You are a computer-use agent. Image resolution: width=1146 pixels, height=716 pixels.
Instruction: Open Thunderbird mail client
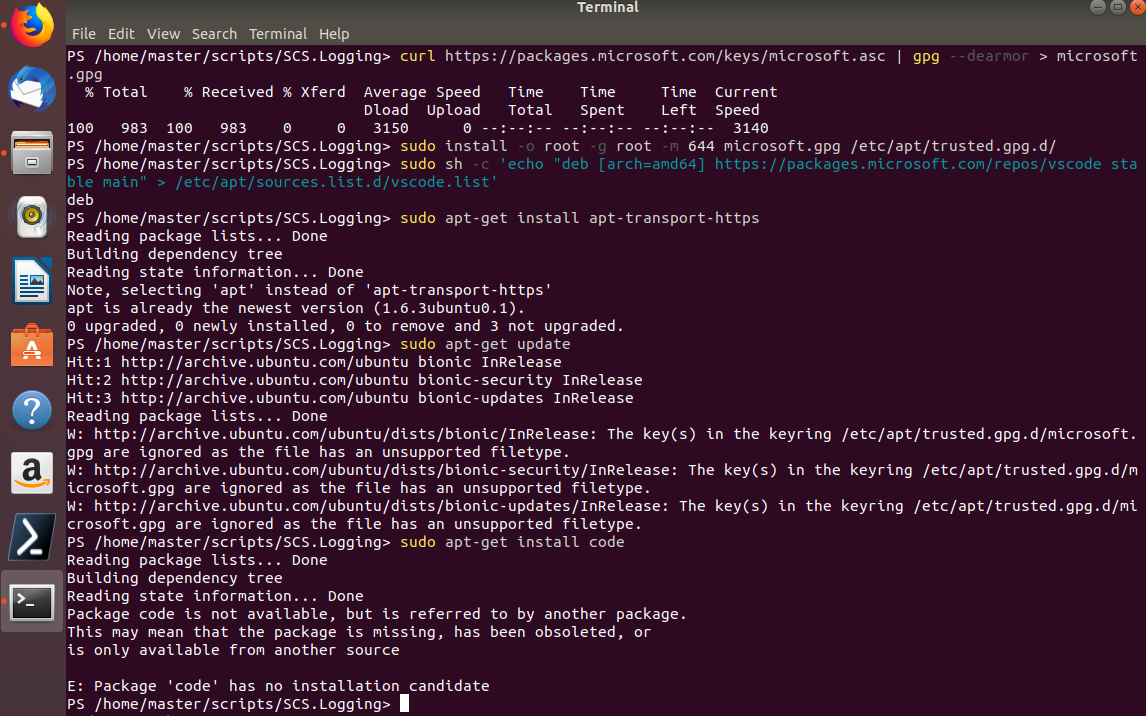click(x=30, y=88)
